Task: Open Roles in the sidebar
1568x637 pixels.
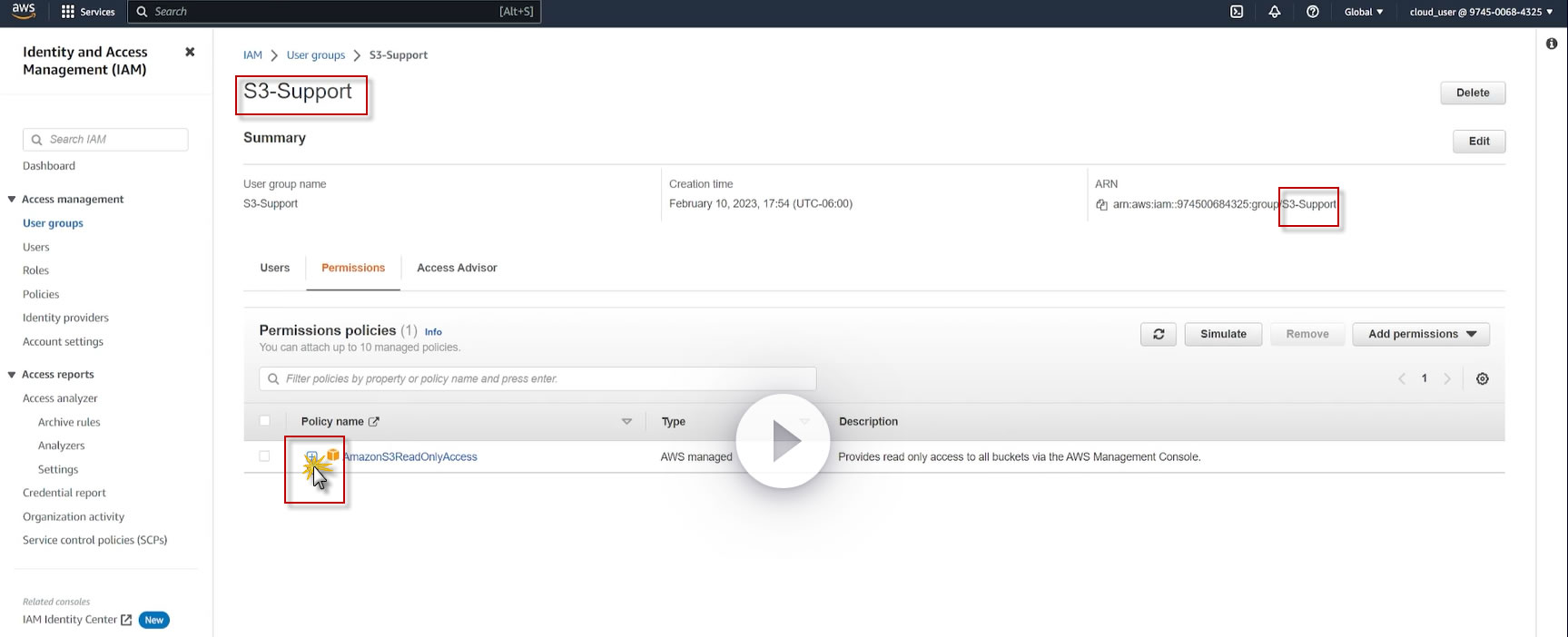Action: click(35, 270)
